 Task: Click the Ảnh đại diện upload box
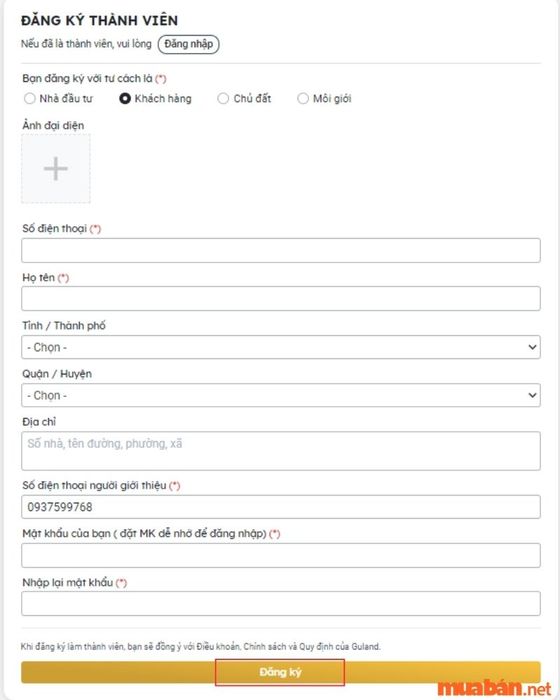tap(56, 169)
